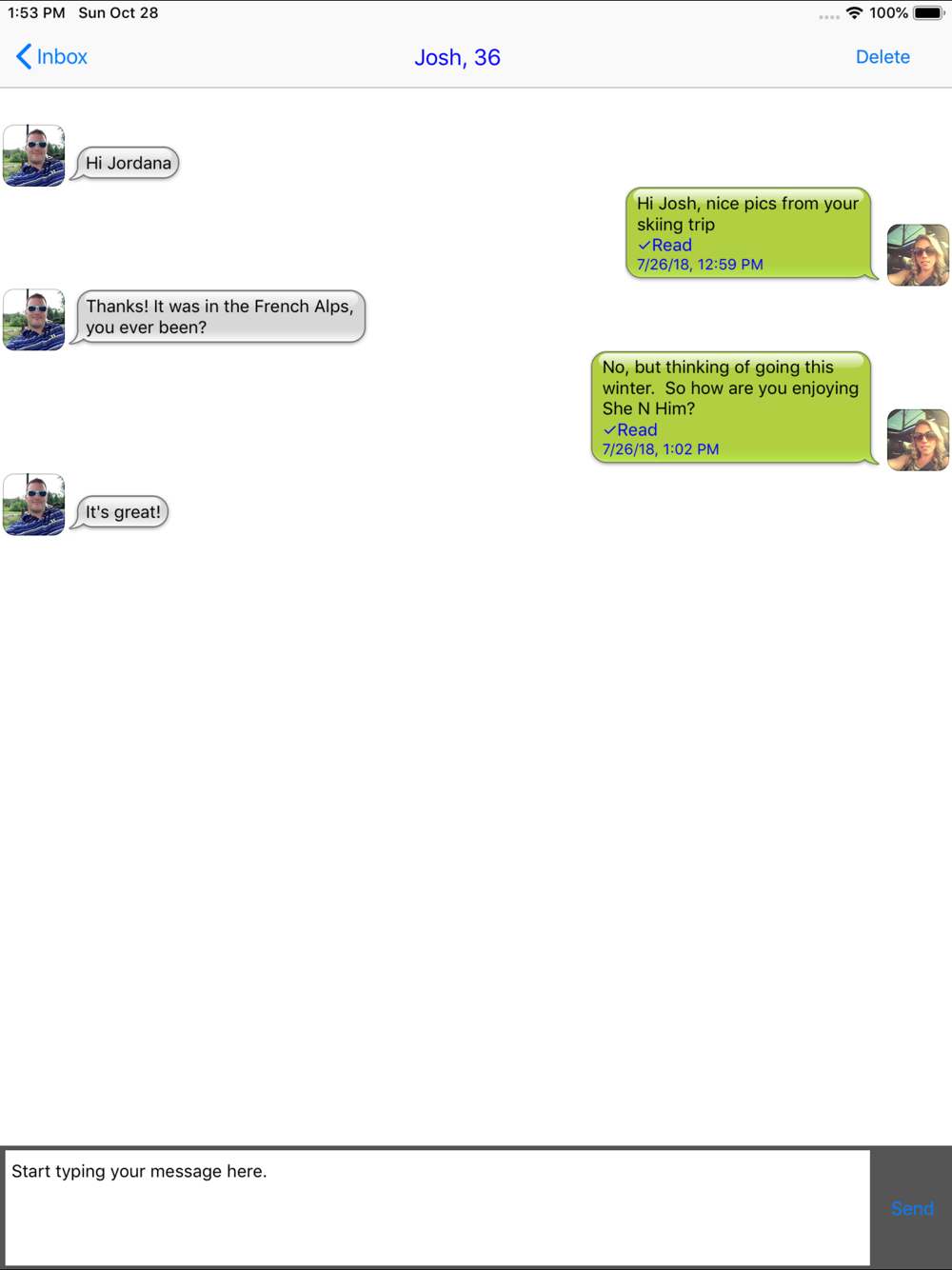Select the It's great! message bubble
Image resolution: width=952 pixels, height=1270 pixels.
(122, 512)
